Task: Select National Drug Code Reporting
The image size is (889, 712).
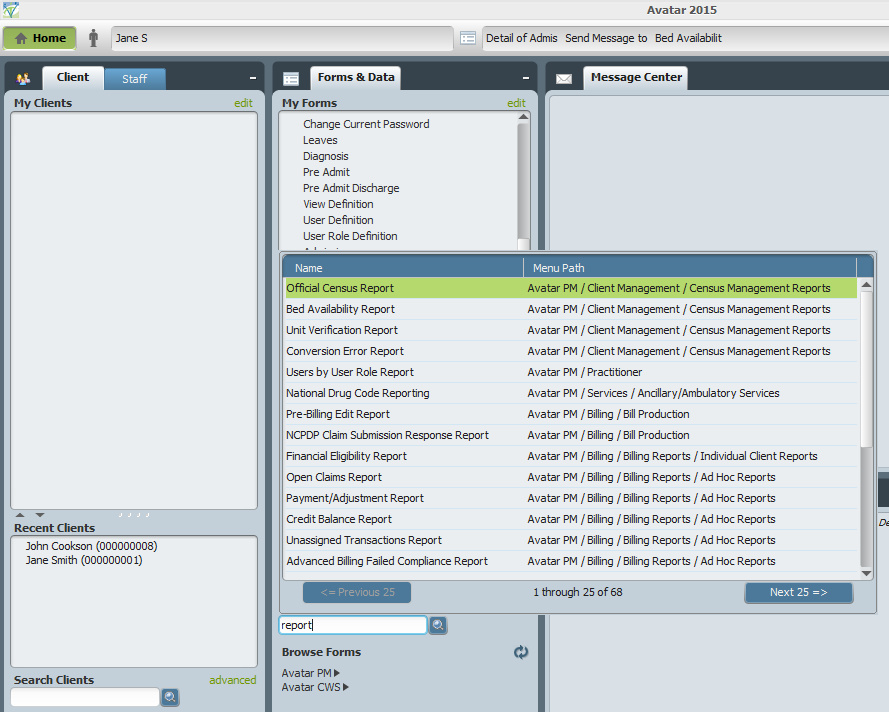Action: (571, 393)
